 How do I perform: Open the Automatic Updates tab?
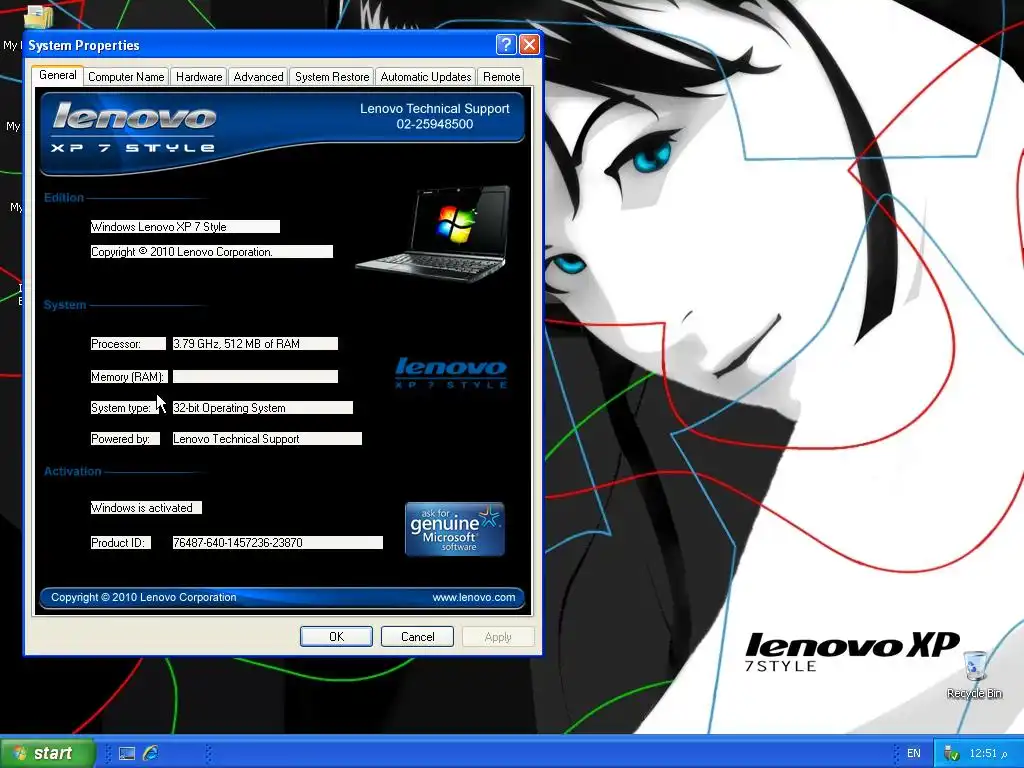426,77
